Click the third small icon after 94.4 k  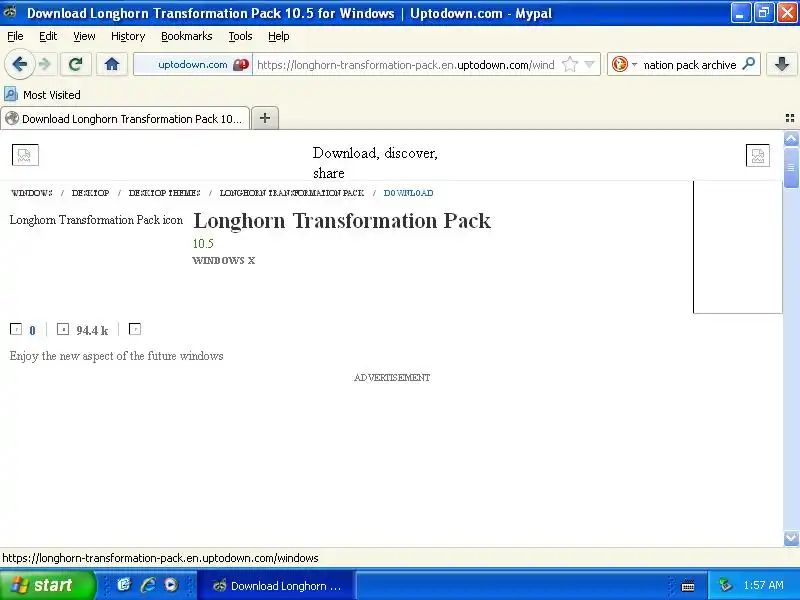(x=135, y=329)
